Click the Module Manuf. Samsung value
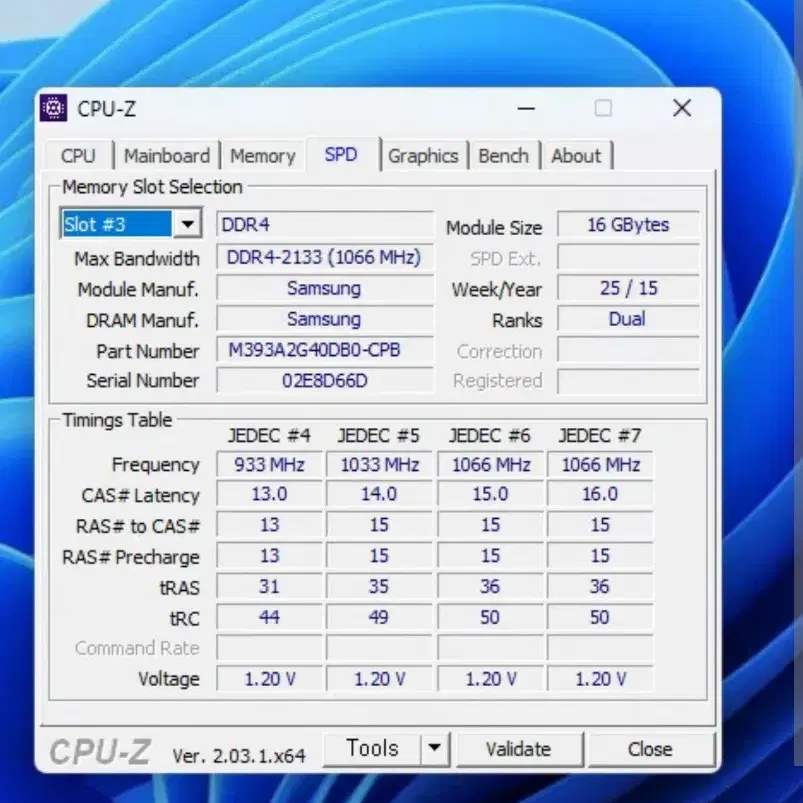Image resolution: width=803 pixels, height=803 pixels. coord(325,288)
